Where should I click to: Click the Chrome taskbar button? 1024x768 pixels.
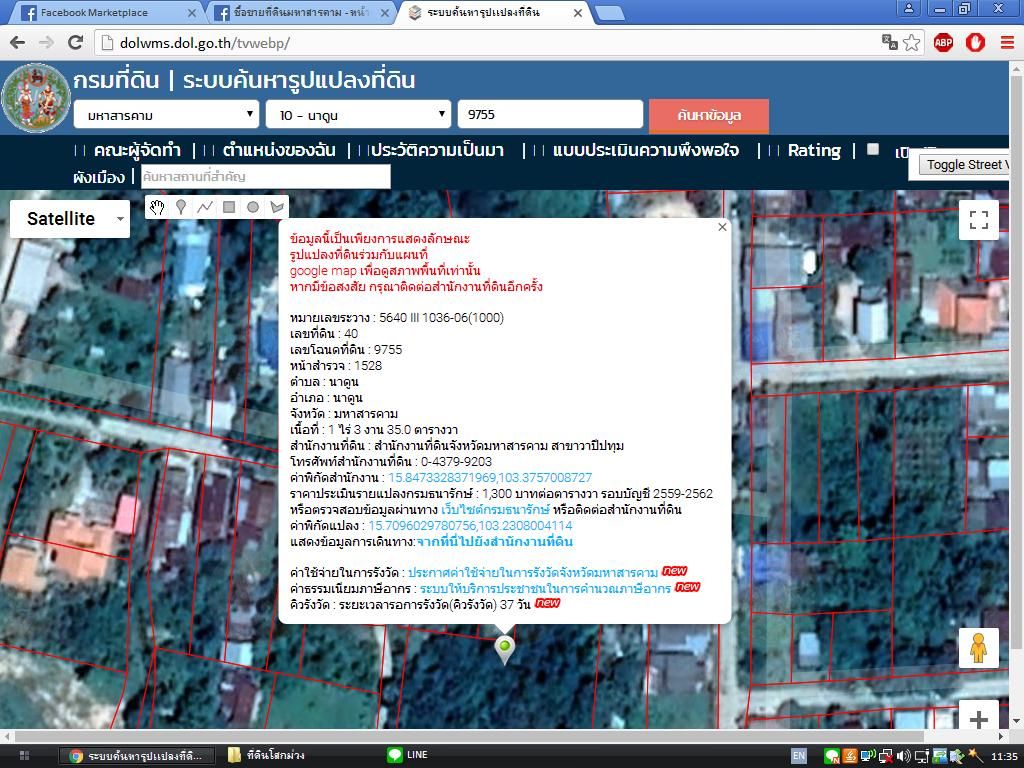click(x=137, y=756)
